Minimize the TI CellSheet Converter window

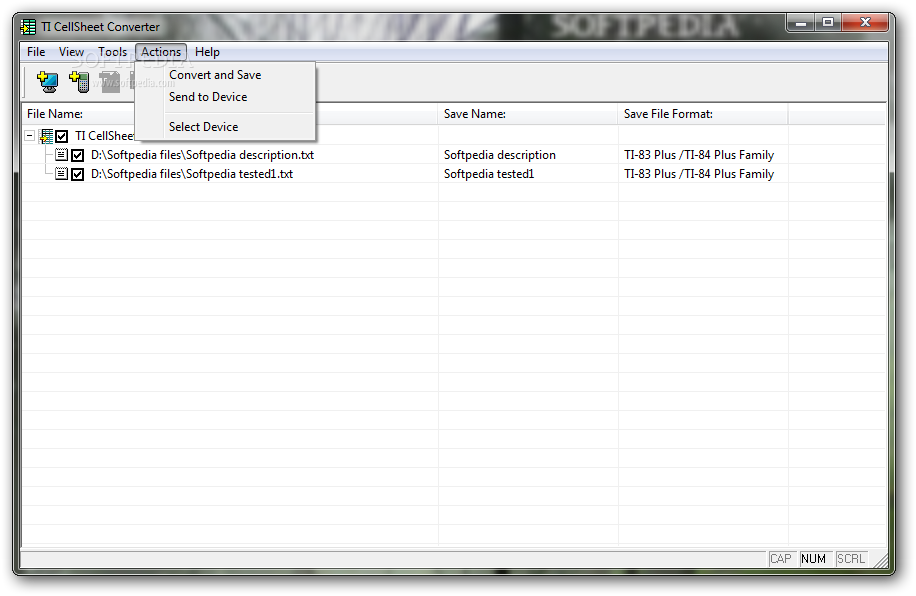(x=800, y=23)
